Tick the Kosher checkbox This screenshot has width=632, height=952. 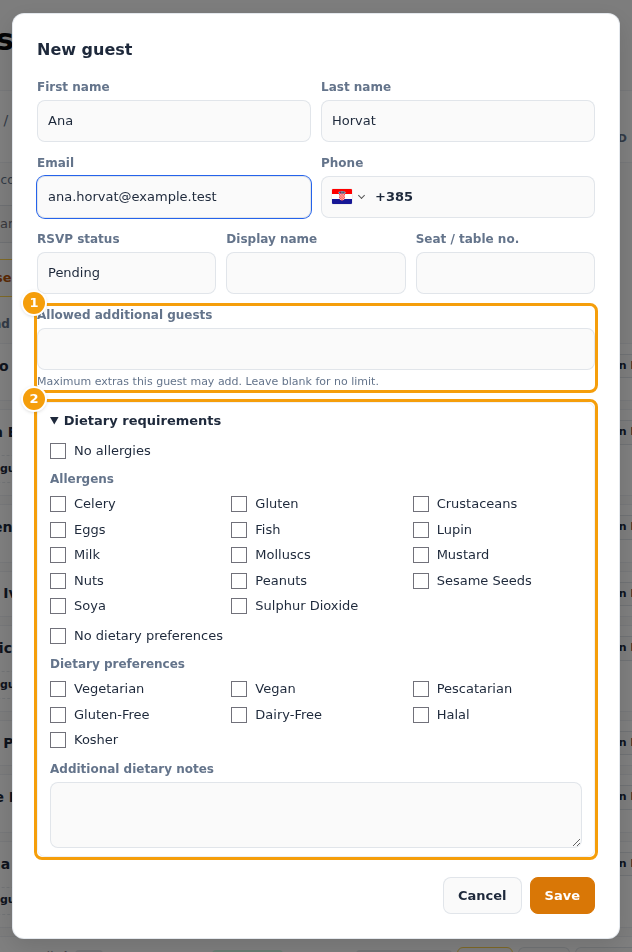pyautogui.click(x=58, y=740)
